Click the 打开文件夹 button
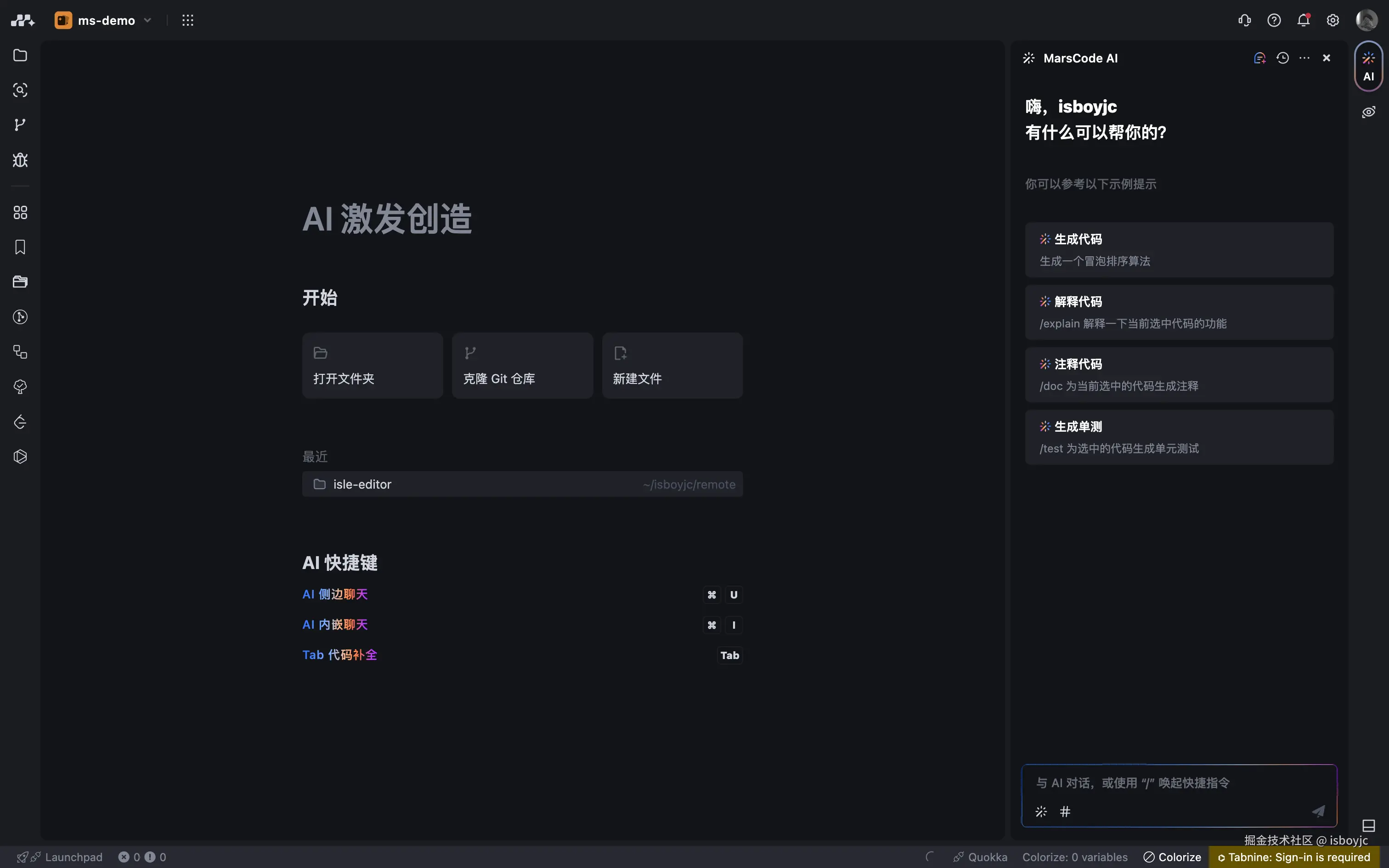The width and height of the screenshot is (1389, 868). [373, 366]
